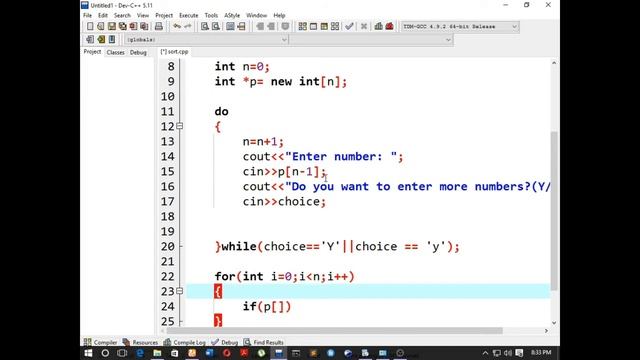
Task: Click the "cin>>choice;" code line
Action: click(x=284, y=202)
